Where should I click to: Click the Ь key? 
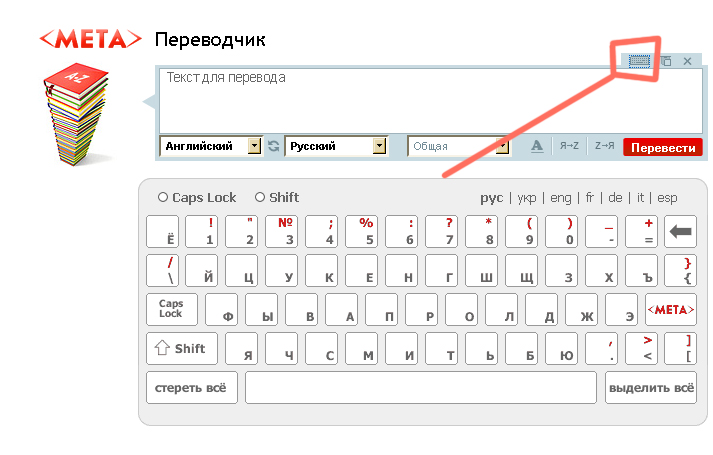[x=482, y=349]
